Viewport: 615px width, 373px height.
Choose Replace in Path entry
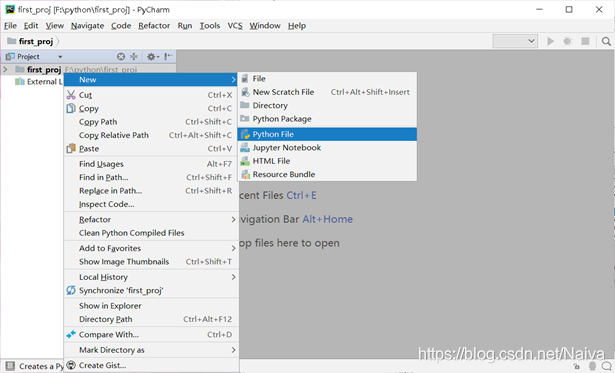[x=151, y=191]
